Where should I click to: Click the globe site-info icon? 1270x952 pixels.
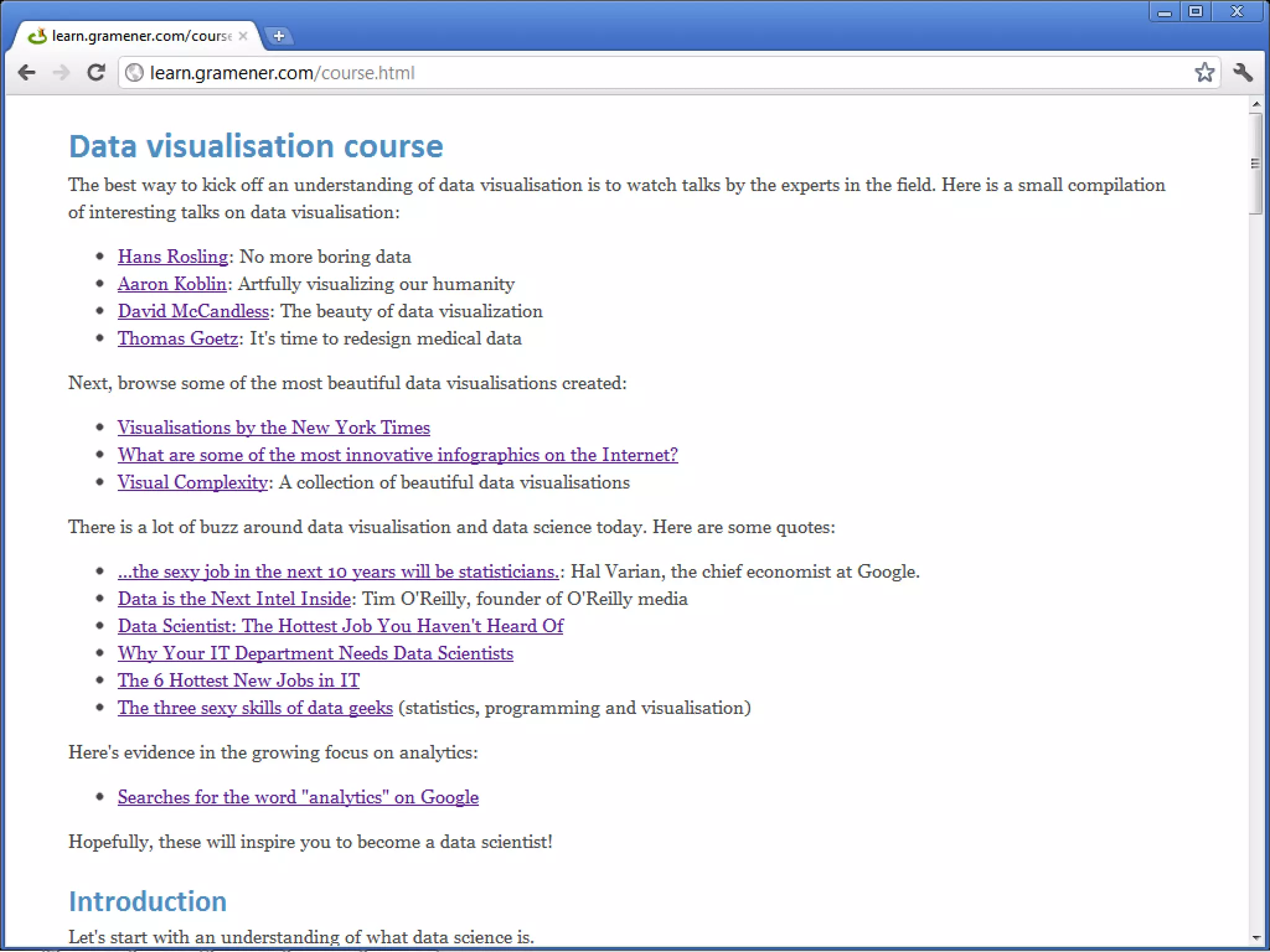[134, 73]
